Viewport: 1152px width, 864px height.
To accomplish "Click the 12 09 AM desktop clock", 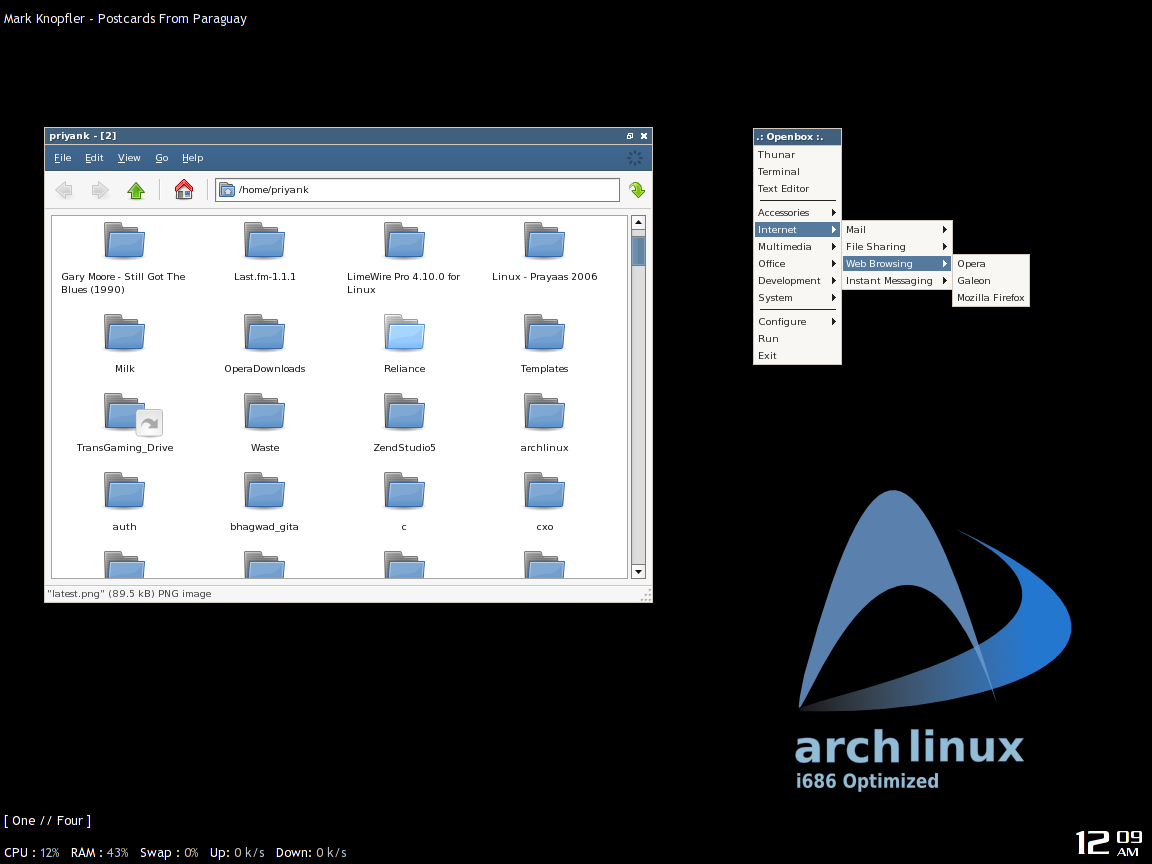I will tap(1109, 842).
